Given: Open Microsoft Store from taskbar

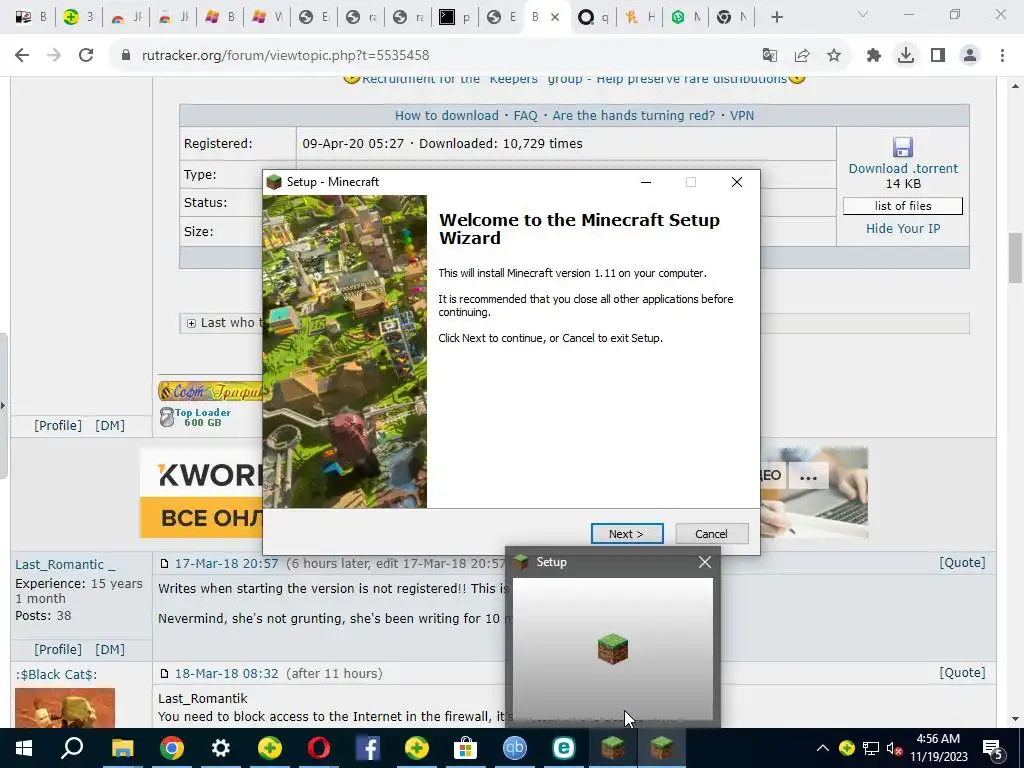Looking at the screenshot, I should tap(466, 748).
